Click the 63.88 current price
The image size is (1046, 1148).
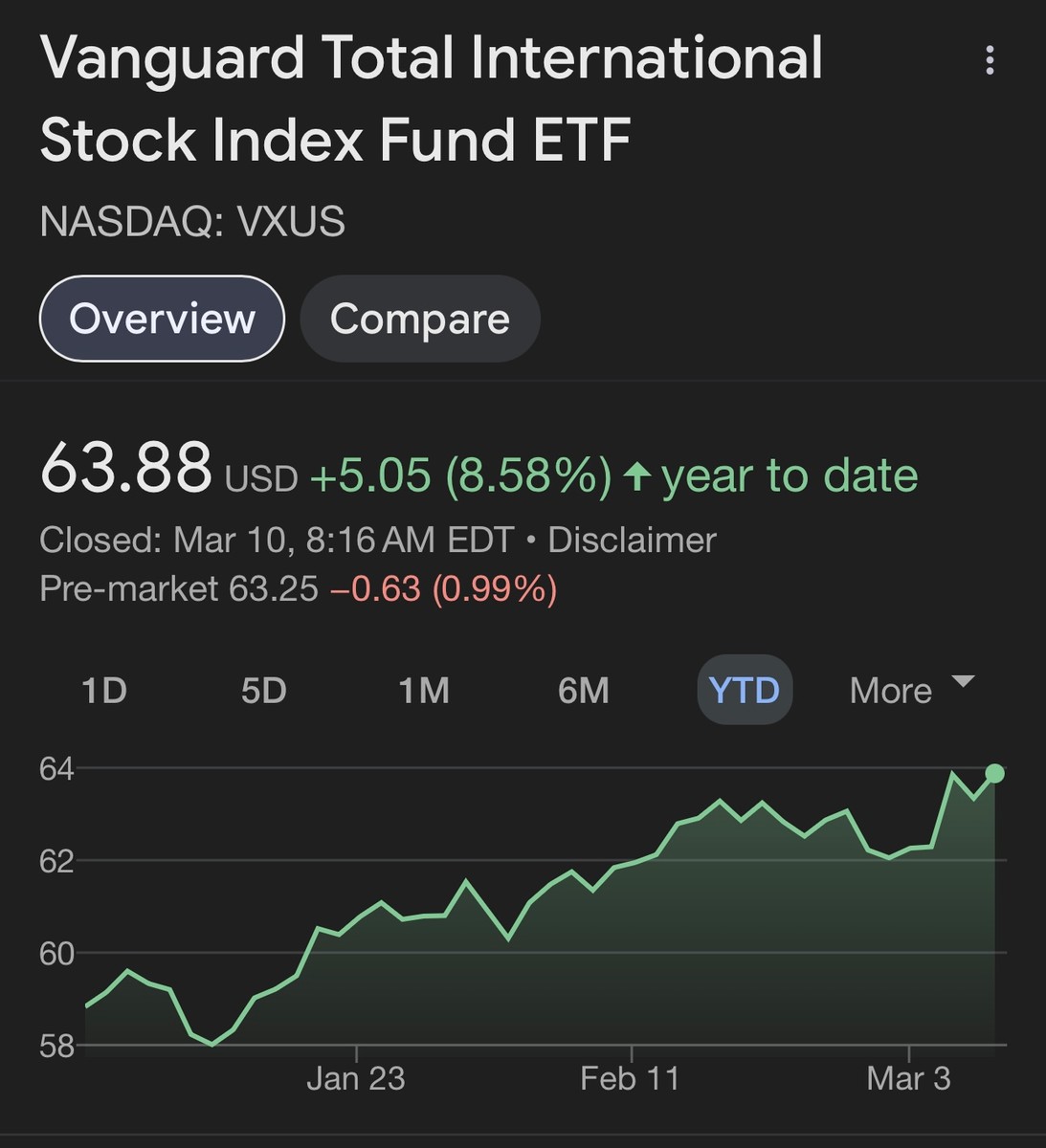pyautogui.click(x=125, y=469)
